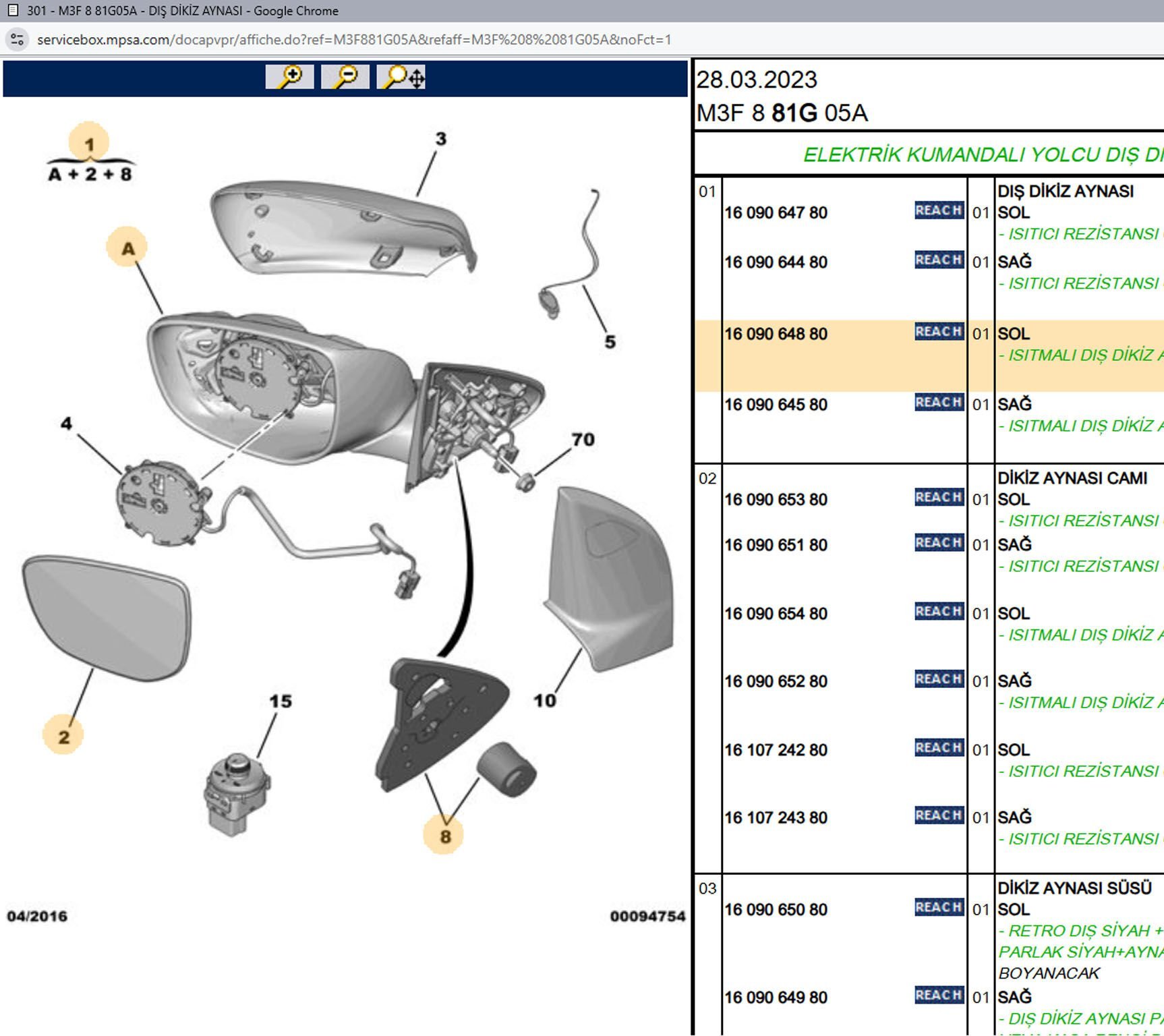Click the zoom out magnifier icon

345,77
